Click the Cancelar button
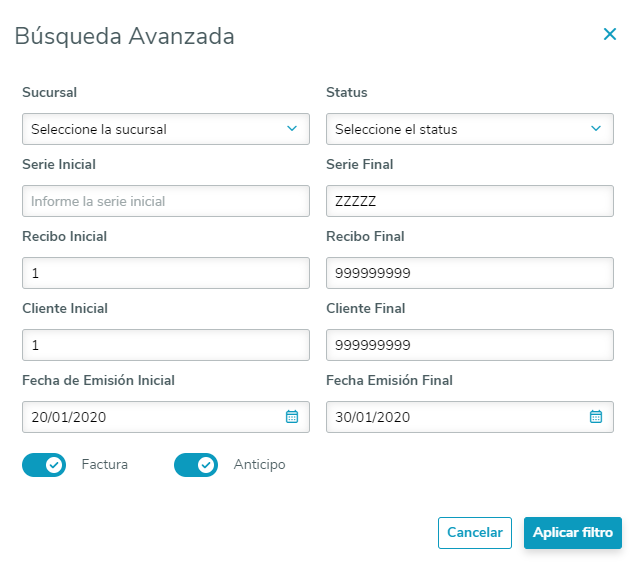 pos(475,533)
